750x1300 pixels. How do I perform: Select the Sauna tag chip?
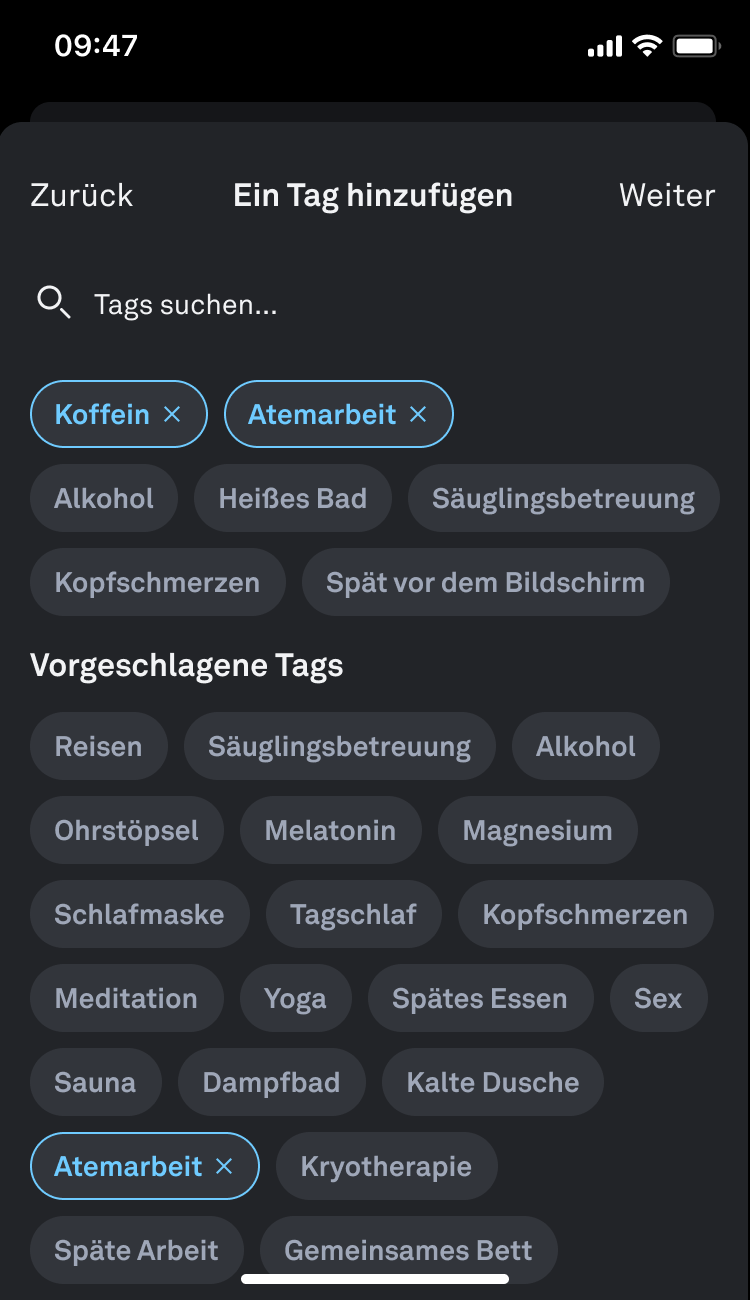click(x=95, y=1082)
